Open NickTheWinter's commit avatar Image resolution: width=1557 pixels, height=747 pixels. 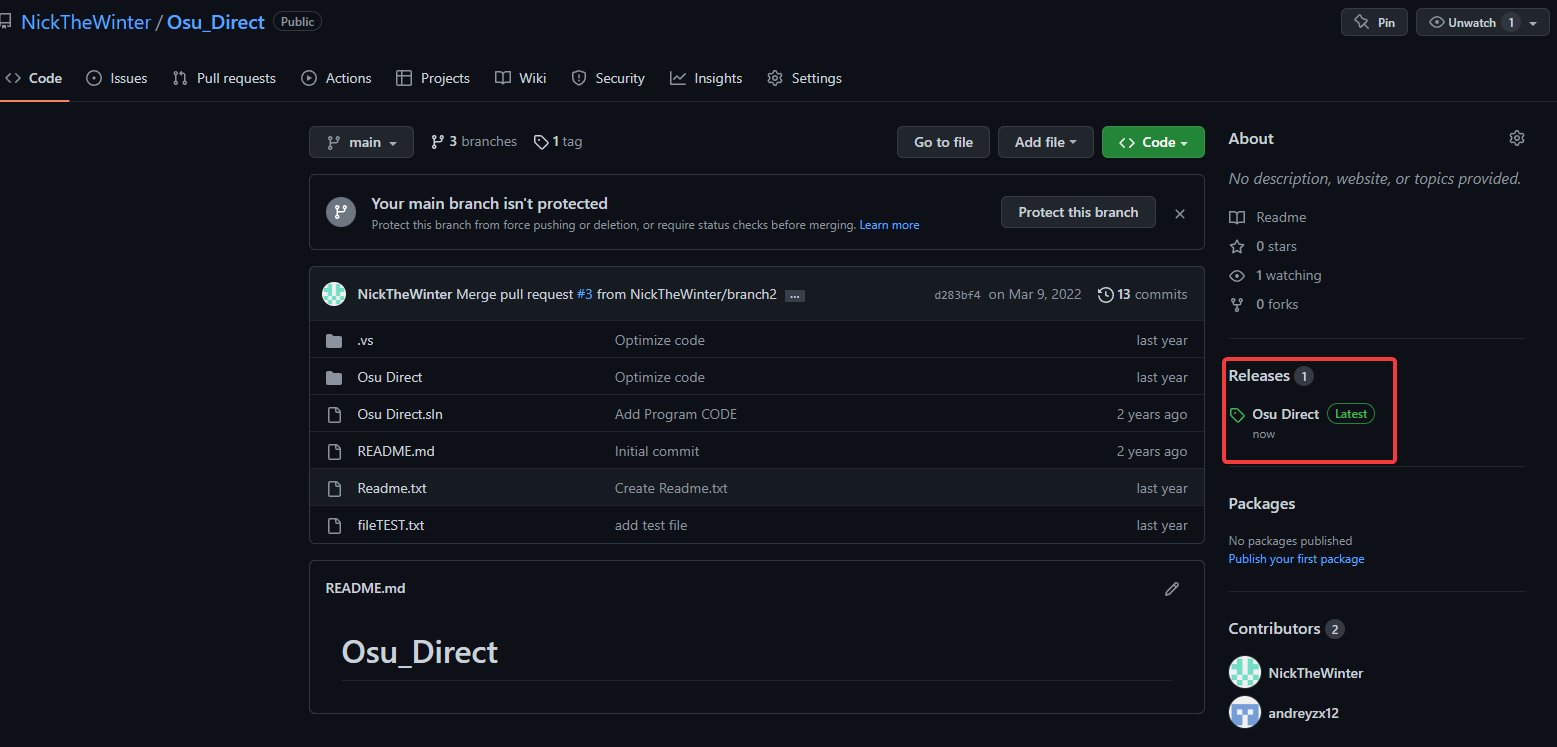point(334,293)
